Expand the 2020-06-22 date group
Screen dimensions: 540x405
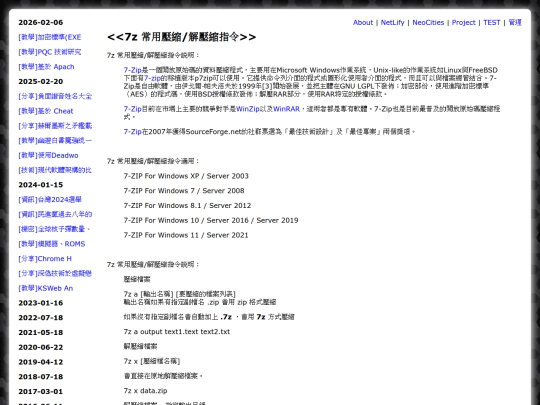click(41, 347)
